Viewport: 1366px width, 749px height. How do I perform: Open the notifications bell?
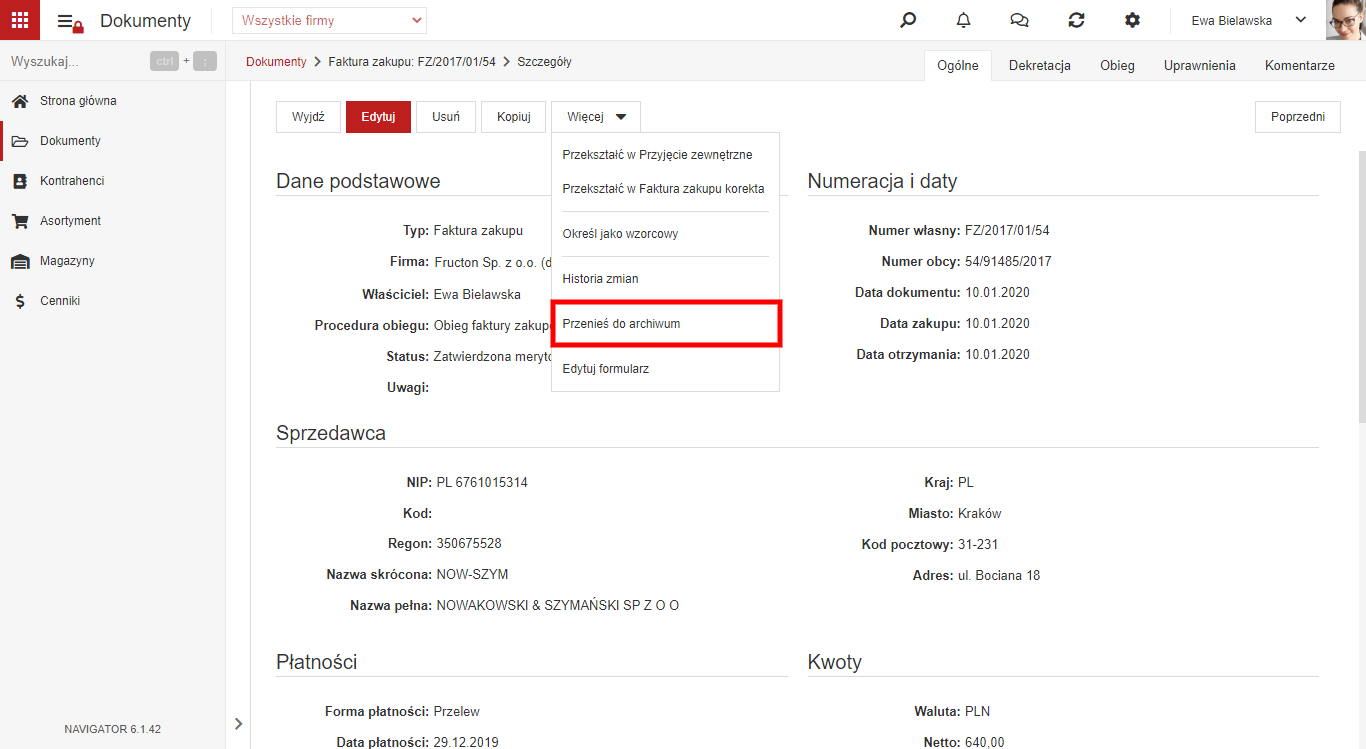[963, 20]
